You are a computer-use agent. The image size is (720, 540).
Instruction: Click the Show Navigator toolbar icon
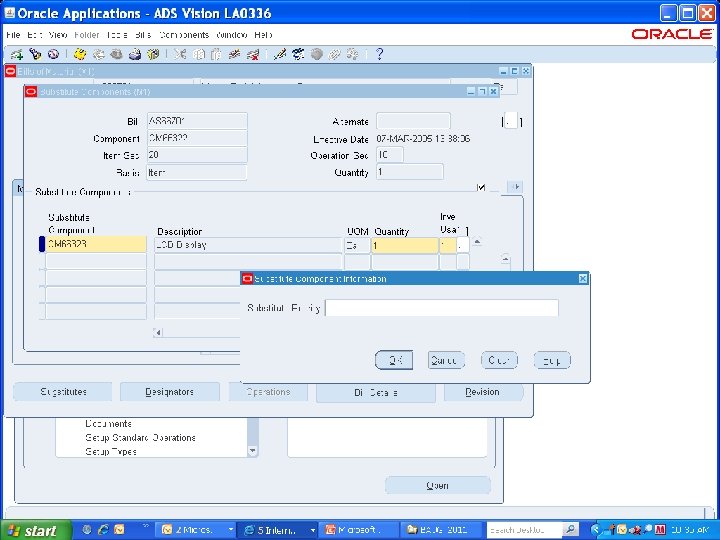53,55
